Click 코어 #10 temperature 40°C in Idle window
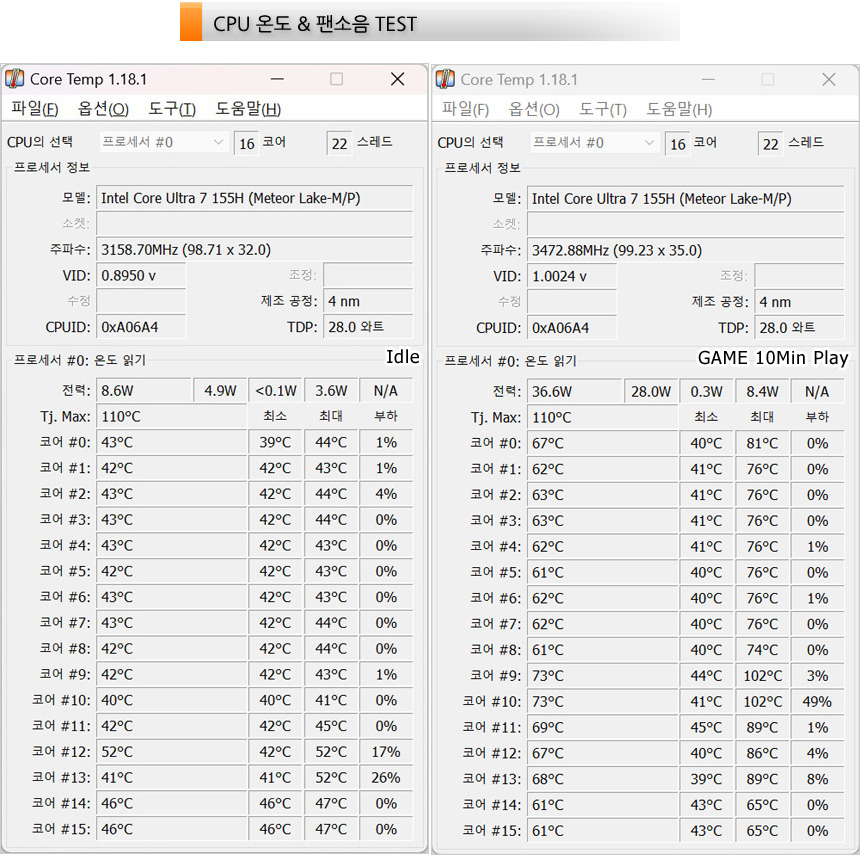This screenshot has height=861, width=860. coord(171,700)
